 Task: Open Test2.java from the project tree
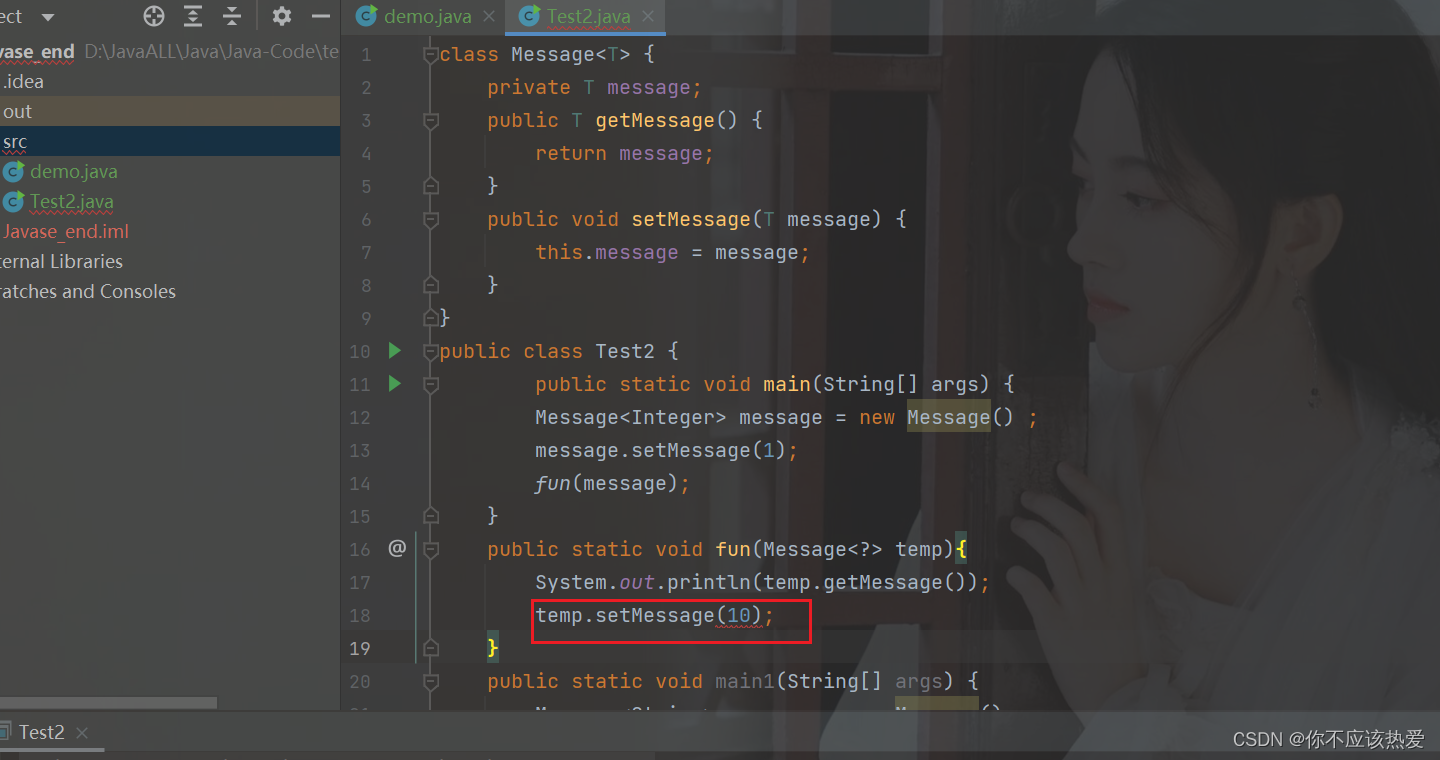pos(70,201)
